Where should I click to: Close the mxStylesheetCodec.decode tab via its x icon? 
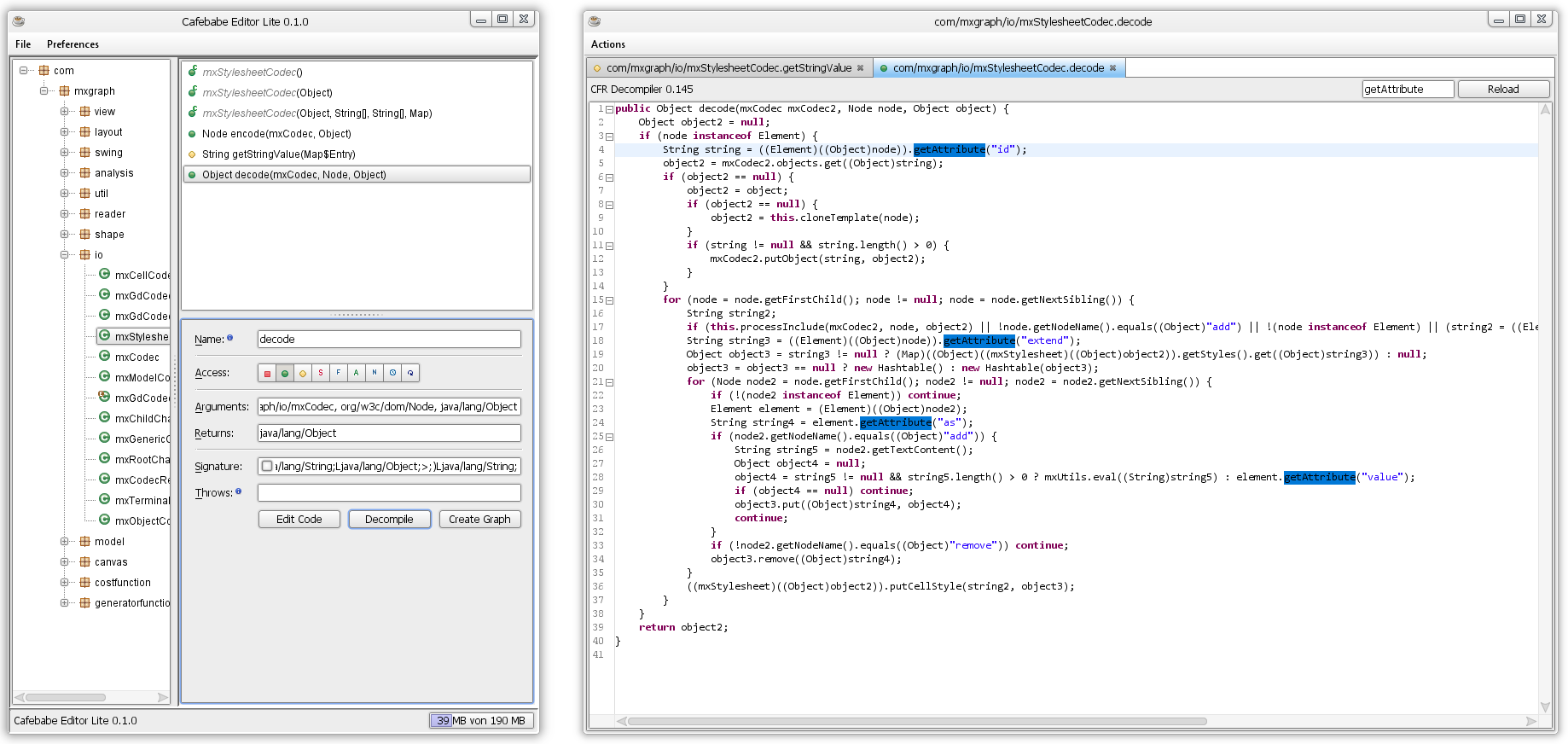[1112, 68]
